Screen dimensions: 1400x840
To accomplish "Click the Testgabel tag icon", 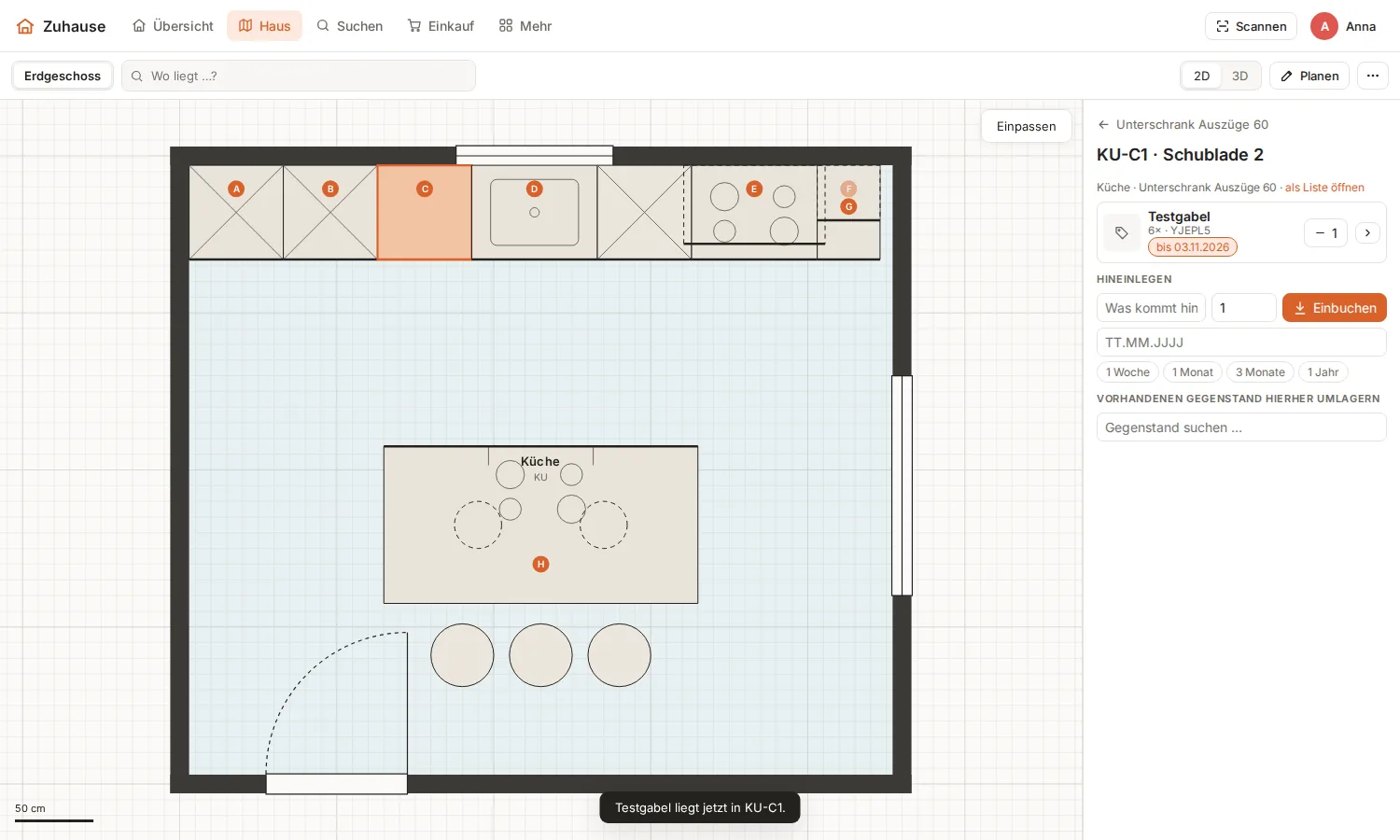I will 1122,232.
